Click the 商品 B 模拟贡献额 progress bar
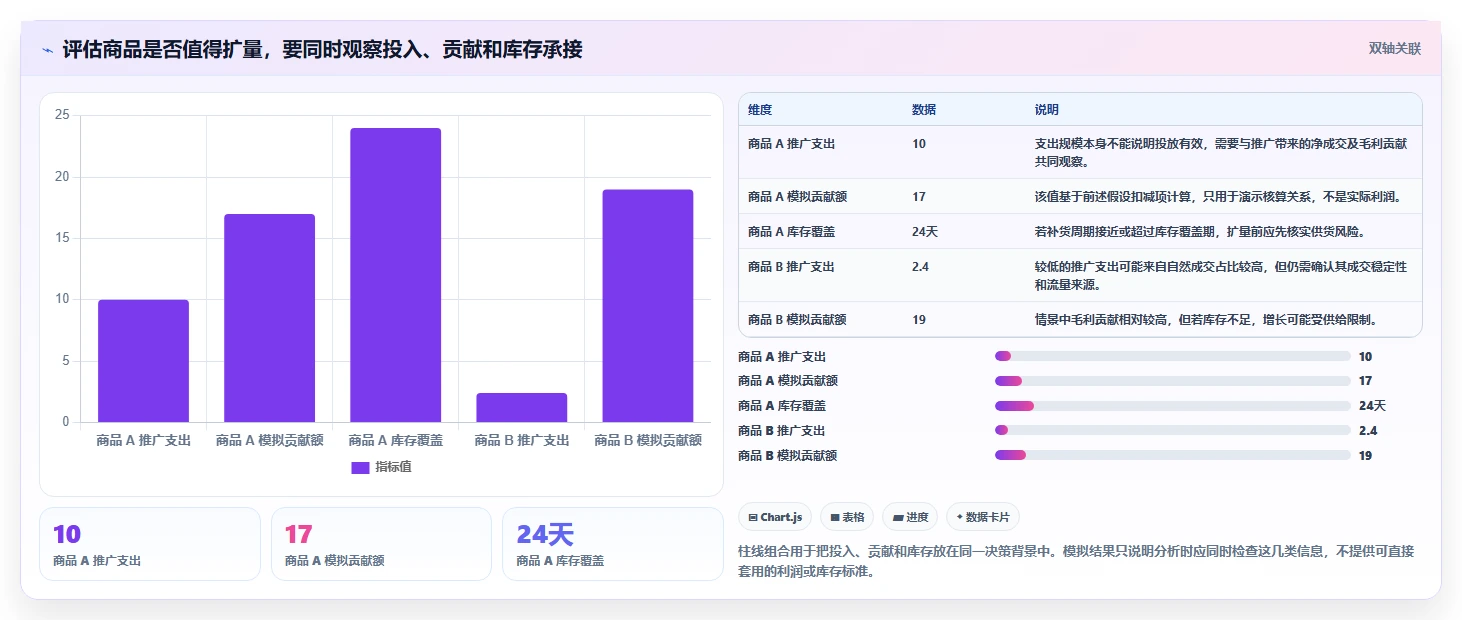Viewport: 1462px width, 620px height. (x=1173, y=455)
